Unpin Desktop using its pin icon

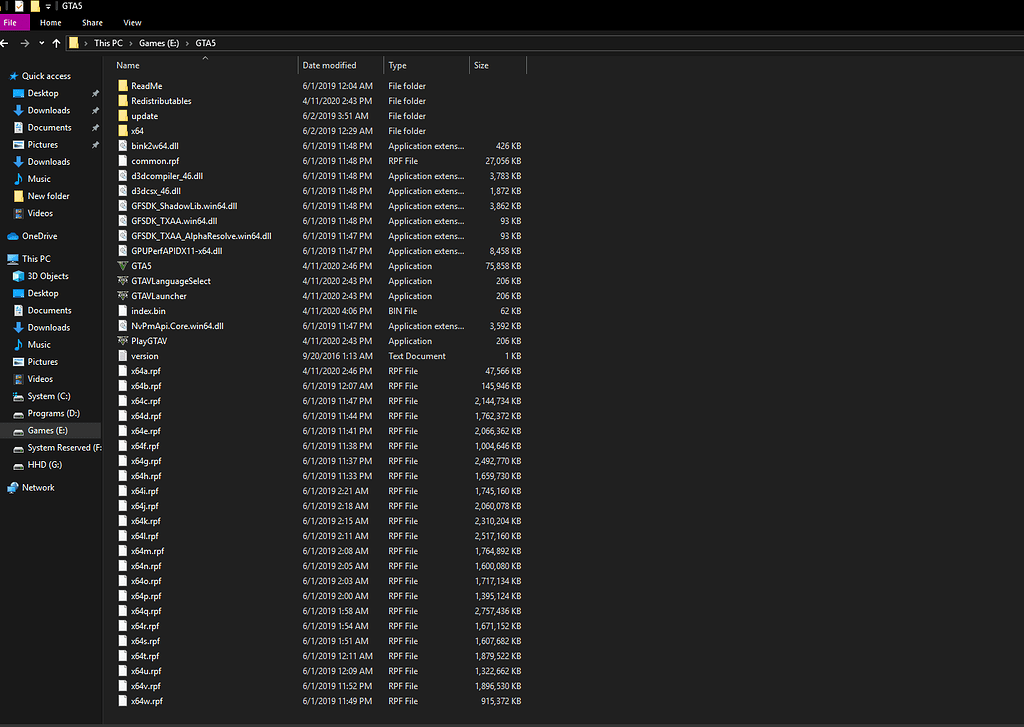coord(97,93)
